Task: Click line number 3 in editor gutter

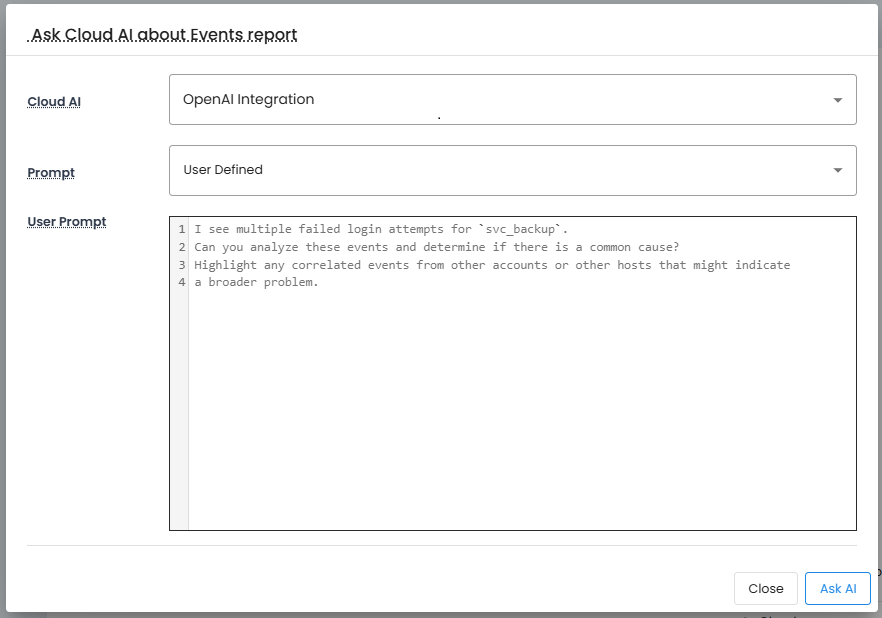Action: (x=181, y=265)
